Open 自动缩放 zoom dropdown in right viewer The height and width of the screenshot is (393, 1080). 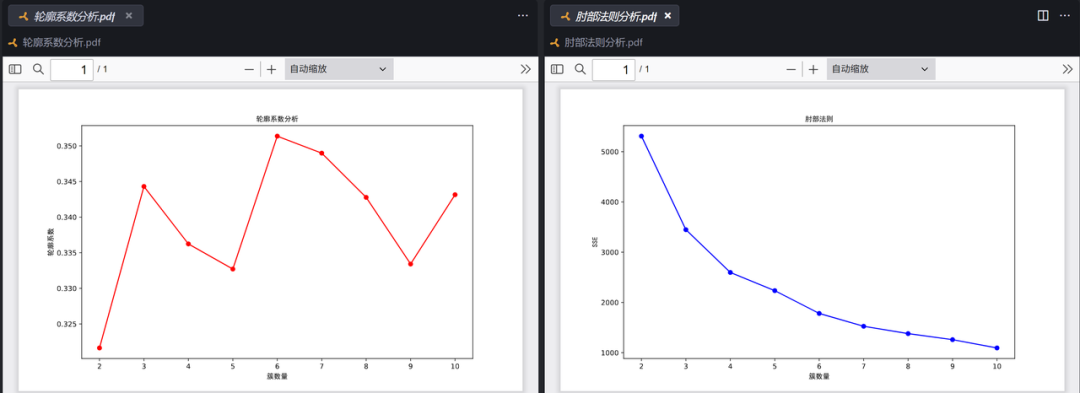pyautogui.click(x=881, y=69)
